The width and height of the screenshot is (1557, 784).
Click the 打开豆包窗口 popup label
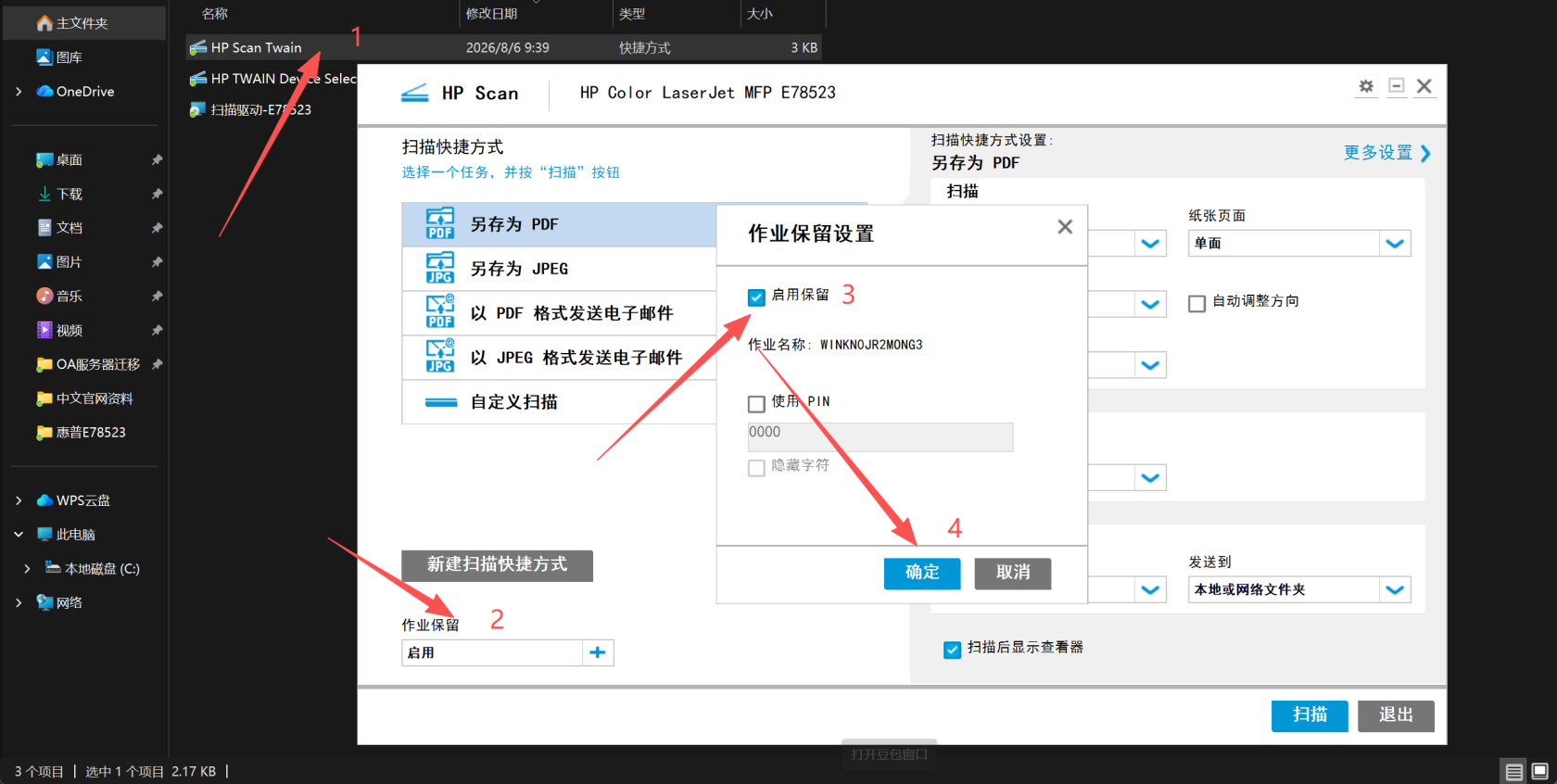[890, 754]
